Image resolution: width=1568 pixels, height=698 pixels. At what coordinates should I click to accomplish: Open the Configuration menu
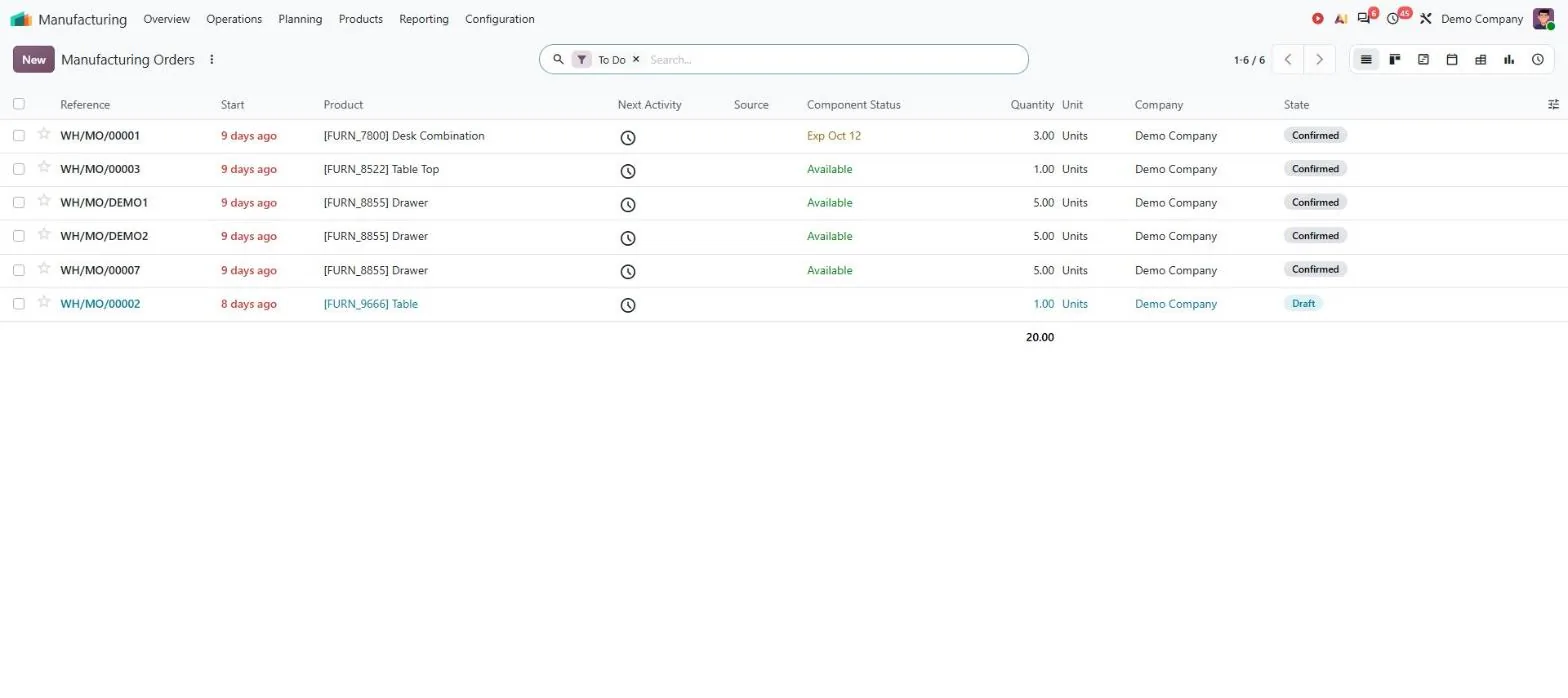point(500,19)
